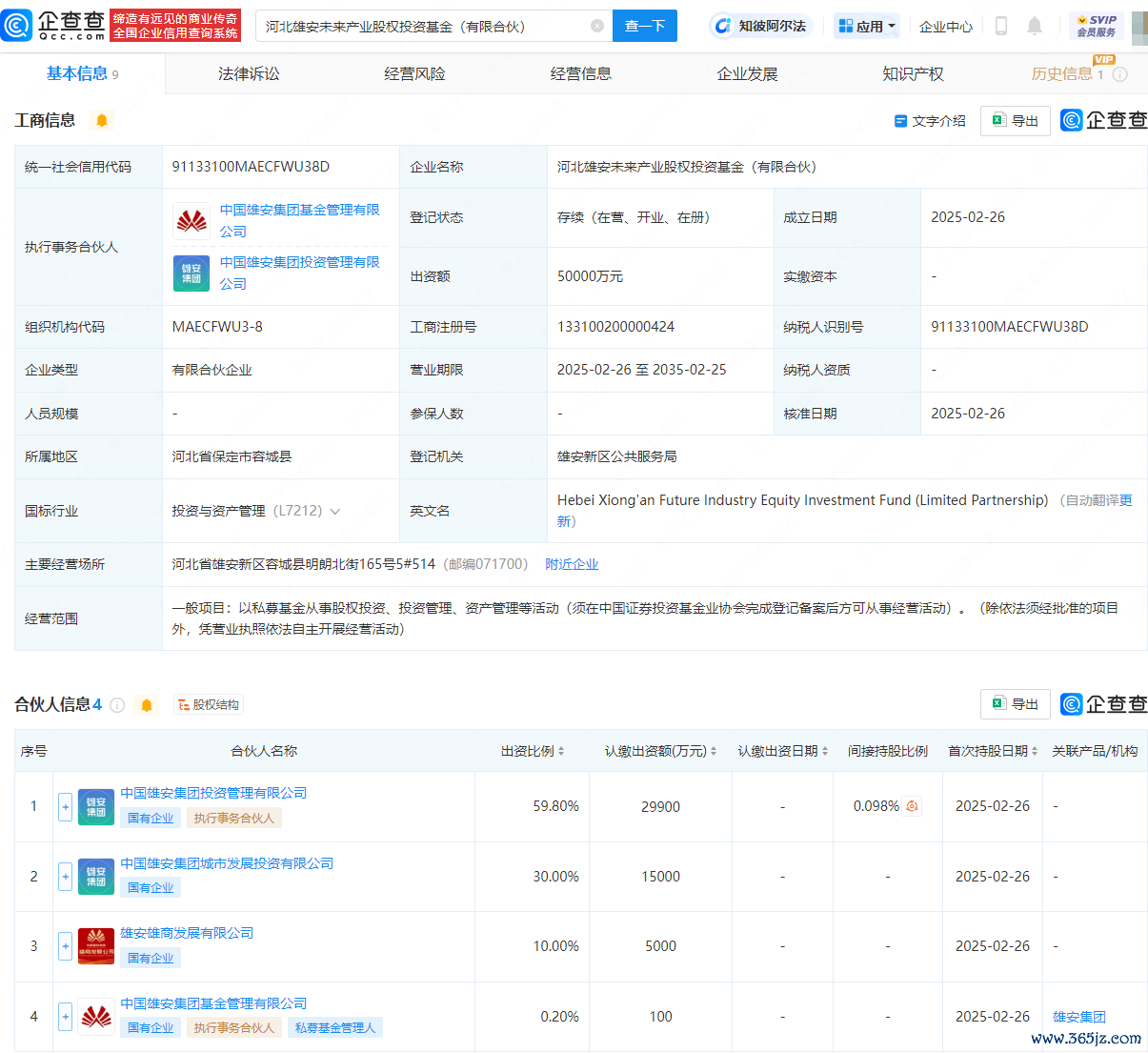The image size is (1148, 1053).
Task: Open 中国雄安集团投资管理有限公司 in partners table
Action: 213,793
